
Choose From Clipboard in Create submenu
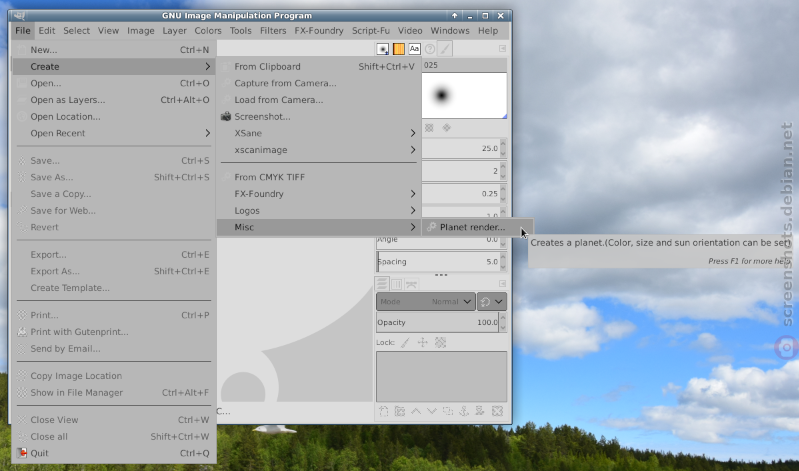click(x=318, y=67)
